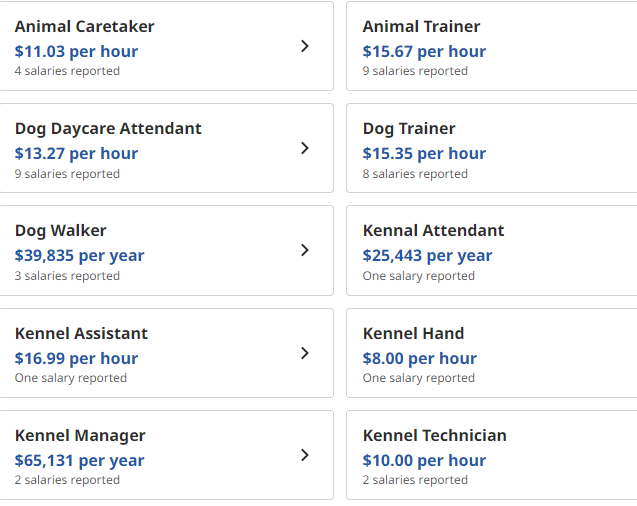Open the Animal Trainer job title
The height and width of the screenshot is (506, 637).
421,27
